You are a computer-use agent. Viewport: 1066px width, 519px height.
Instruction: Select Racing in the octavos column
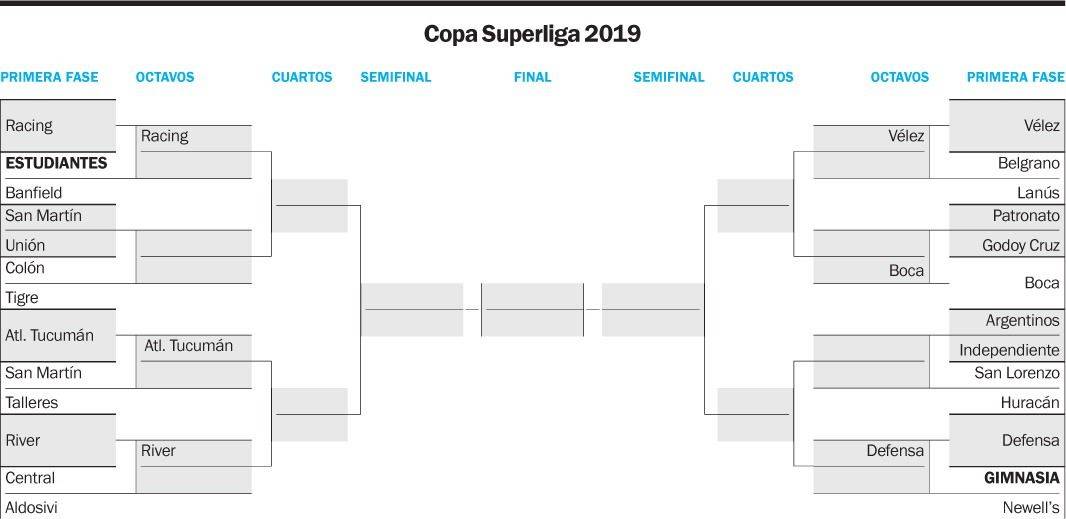pos(165,136)
